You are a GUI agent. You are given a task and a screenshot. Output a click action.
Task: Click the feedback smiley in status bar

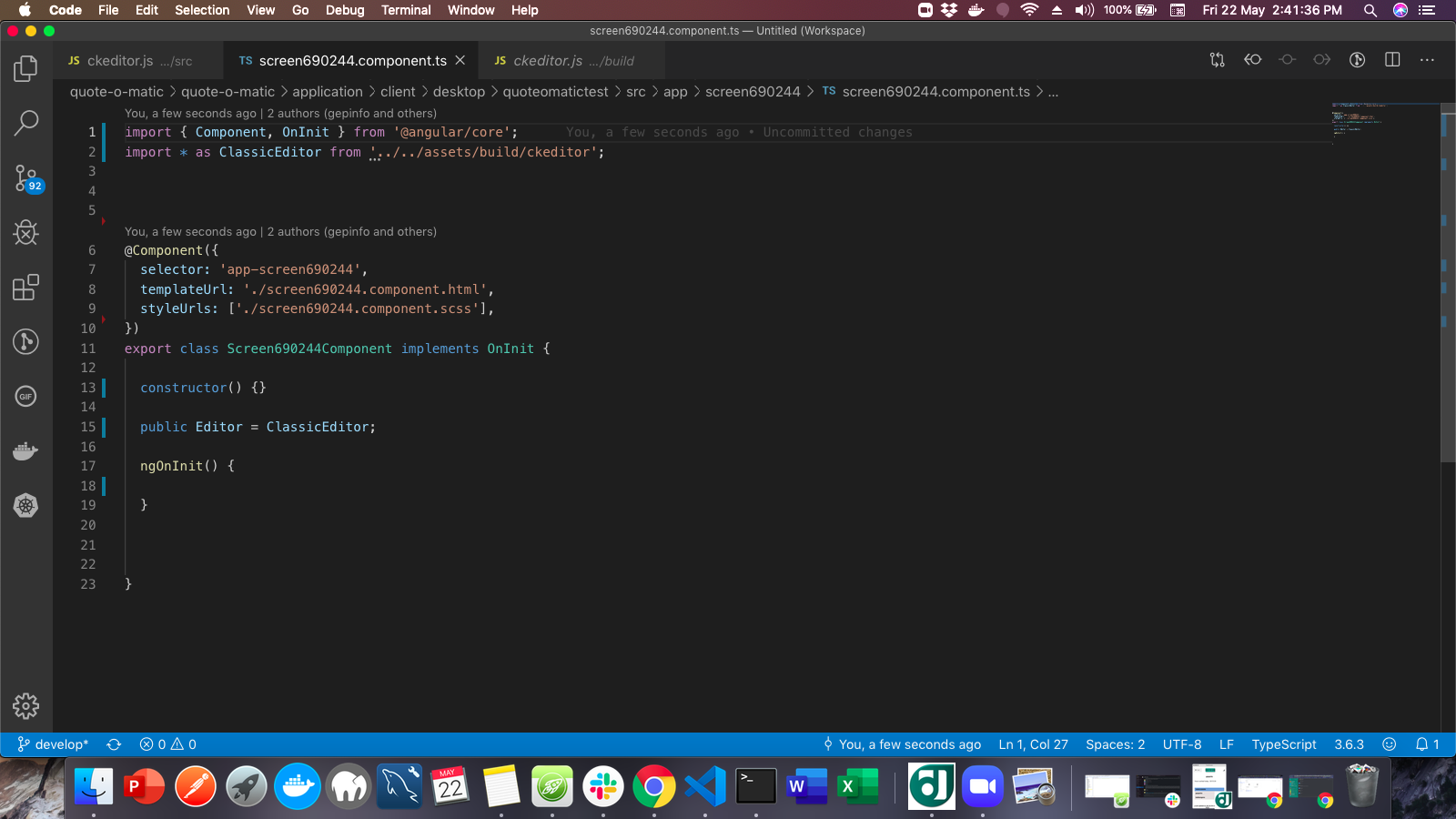click(1390, 744)
